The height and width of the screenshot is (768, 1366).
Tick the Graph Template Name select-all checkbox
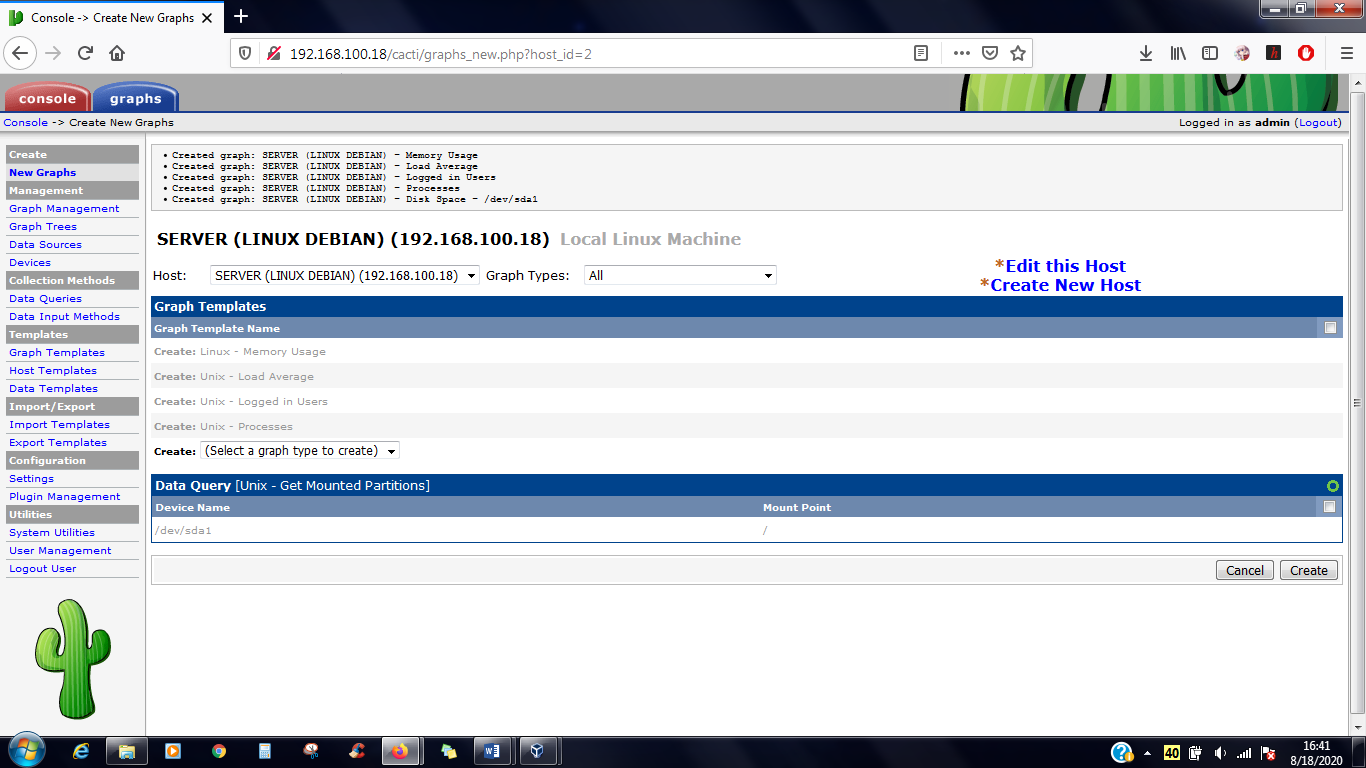tap(1330, 327)
